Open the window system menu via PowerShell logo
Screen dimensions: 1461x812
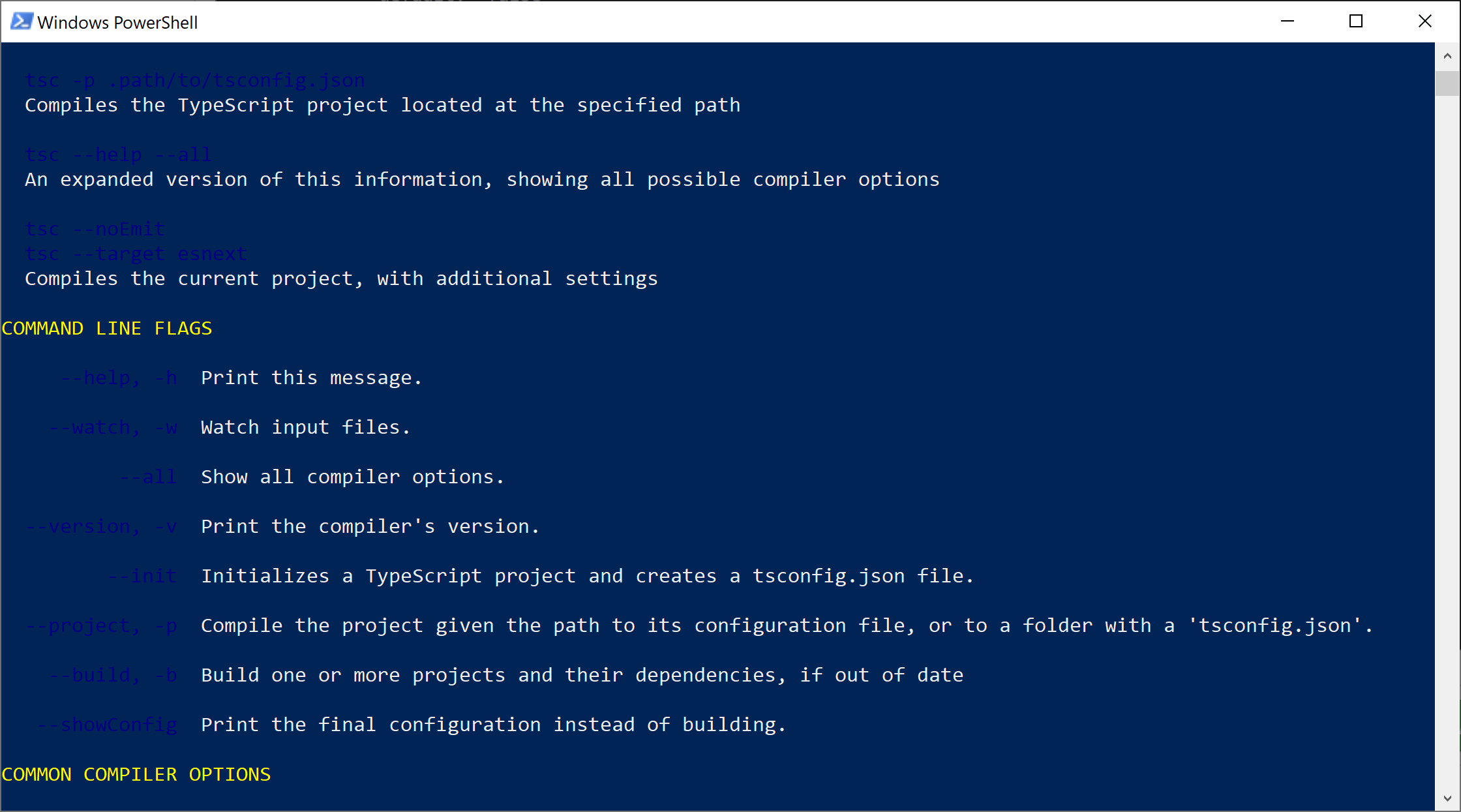point(22,21)
